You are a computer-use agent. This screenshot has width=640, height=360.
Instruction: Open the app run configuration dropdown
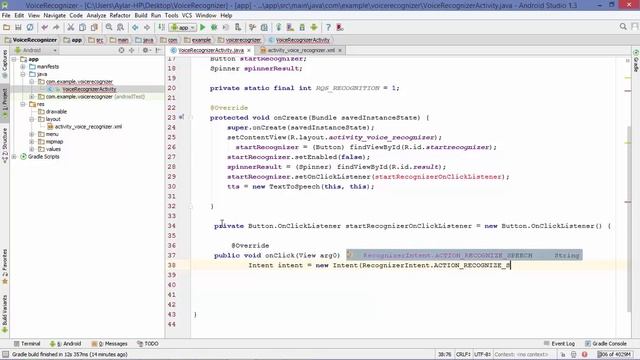coord(183,27)
